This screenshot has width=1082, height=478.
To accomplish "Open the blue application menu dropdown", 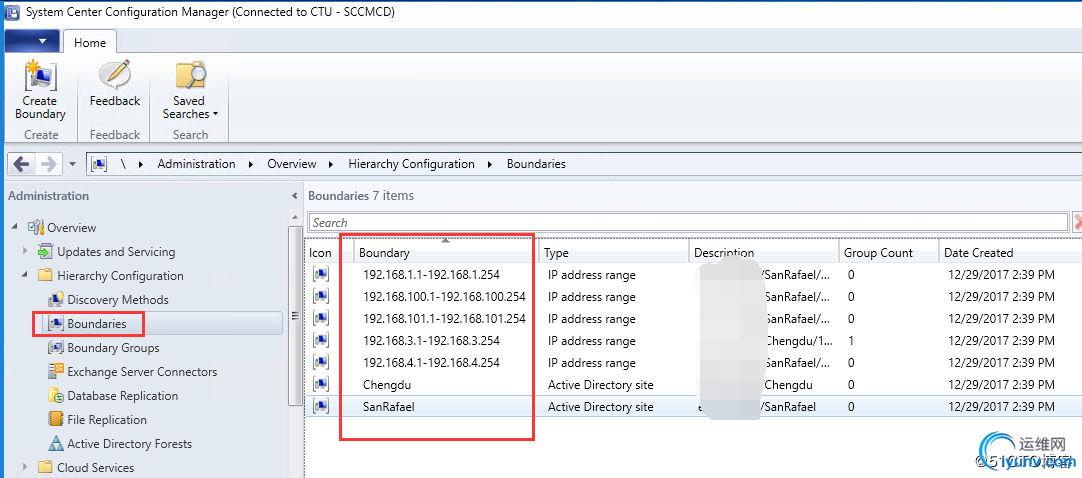I will (32, 41).
